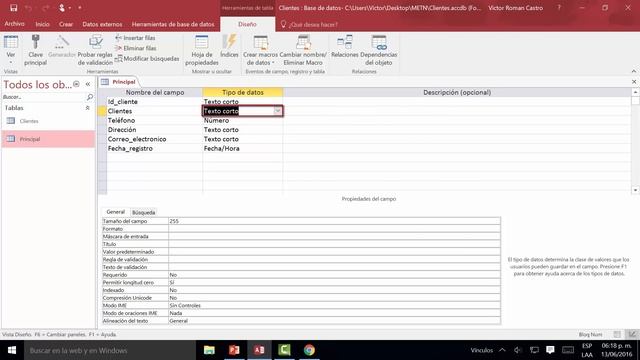
Task: Open the Índices window
Action: click(229, 46)
